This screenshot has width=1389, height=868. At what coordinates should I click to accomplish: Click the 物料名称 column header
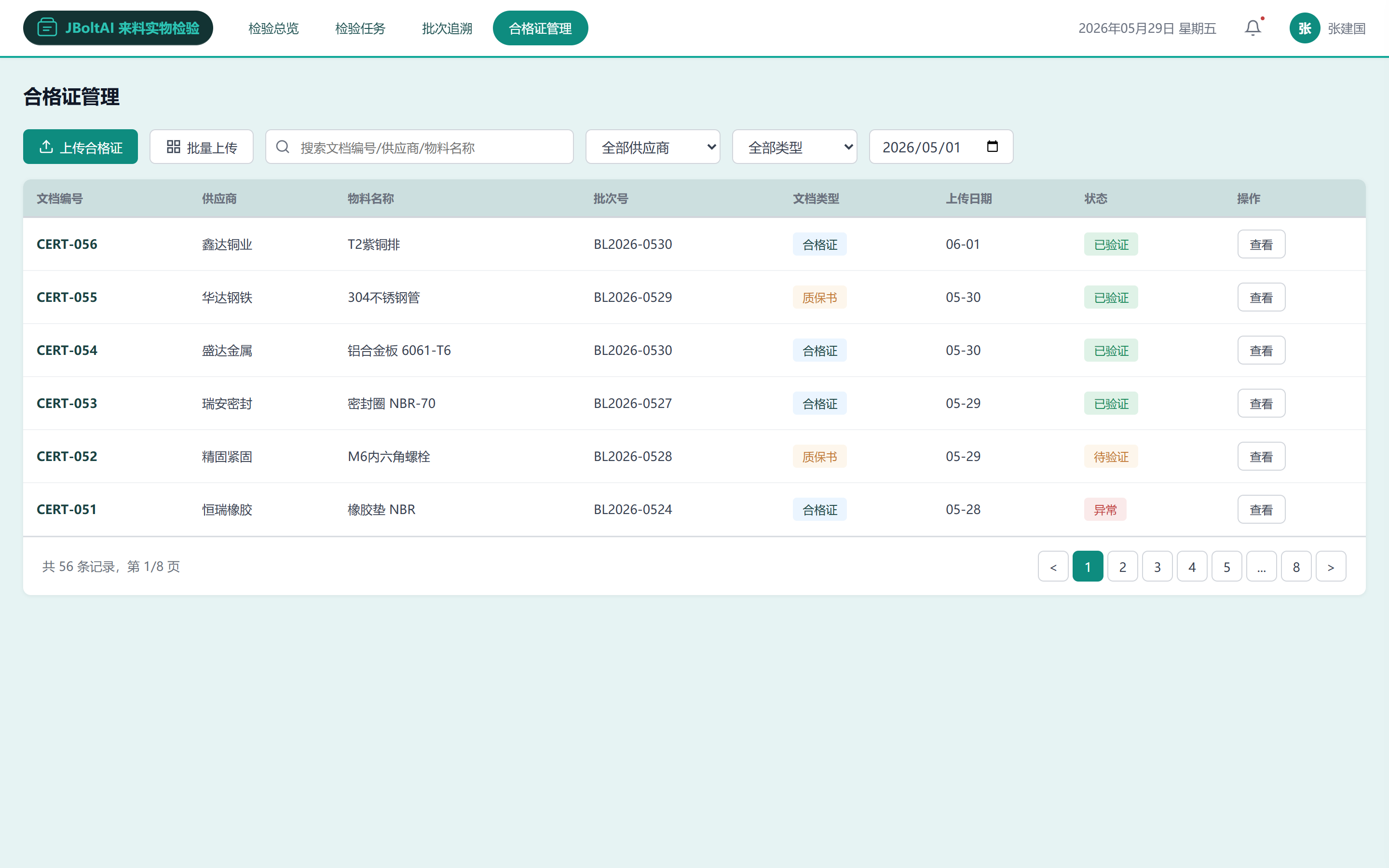[x=371, y=199]
